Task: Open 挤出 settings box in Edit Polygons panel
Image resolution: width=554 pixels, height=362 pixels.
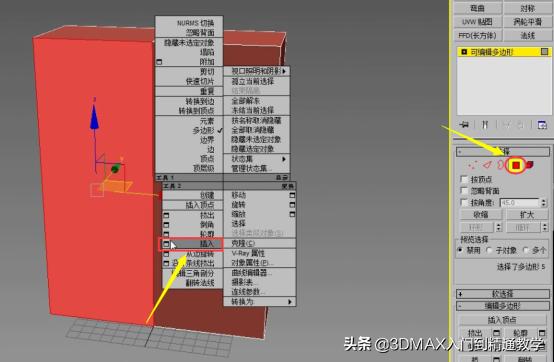Action: click(x=497, y=333)
